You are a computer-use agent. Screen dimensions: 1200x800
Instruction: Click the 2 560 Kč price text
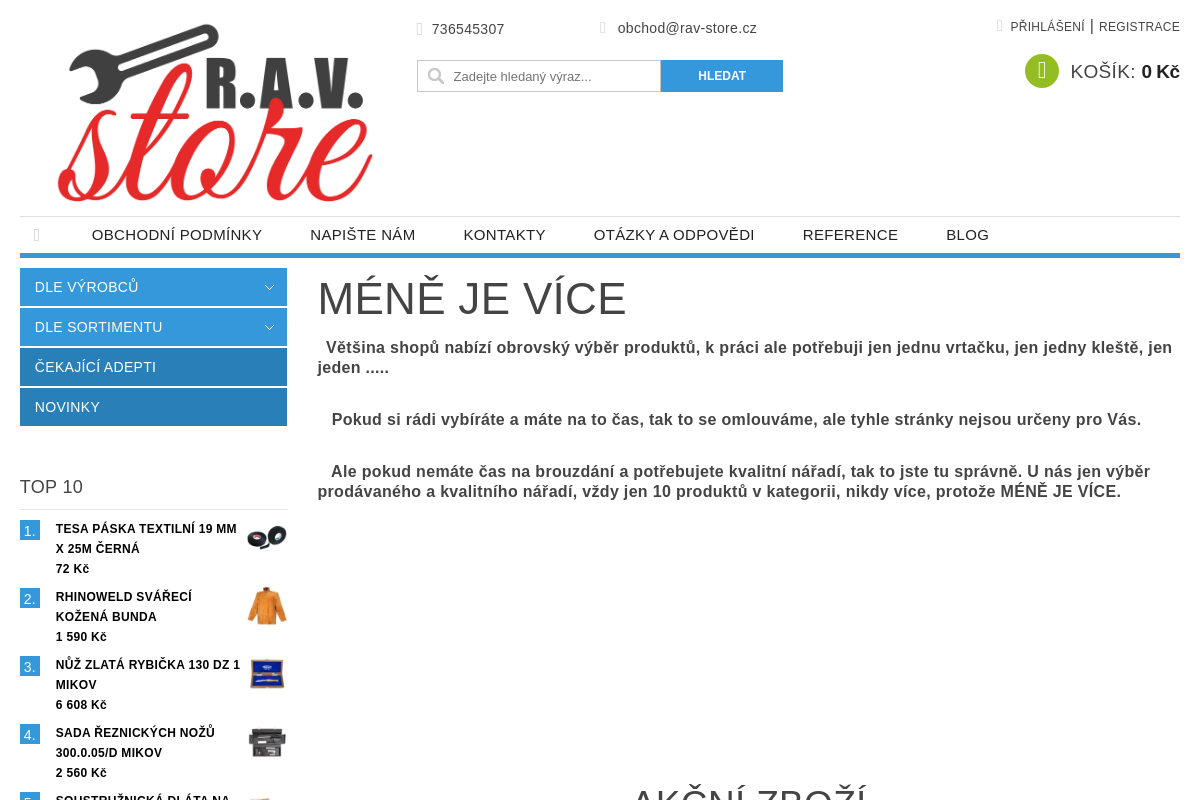click(x=81, y=773)
